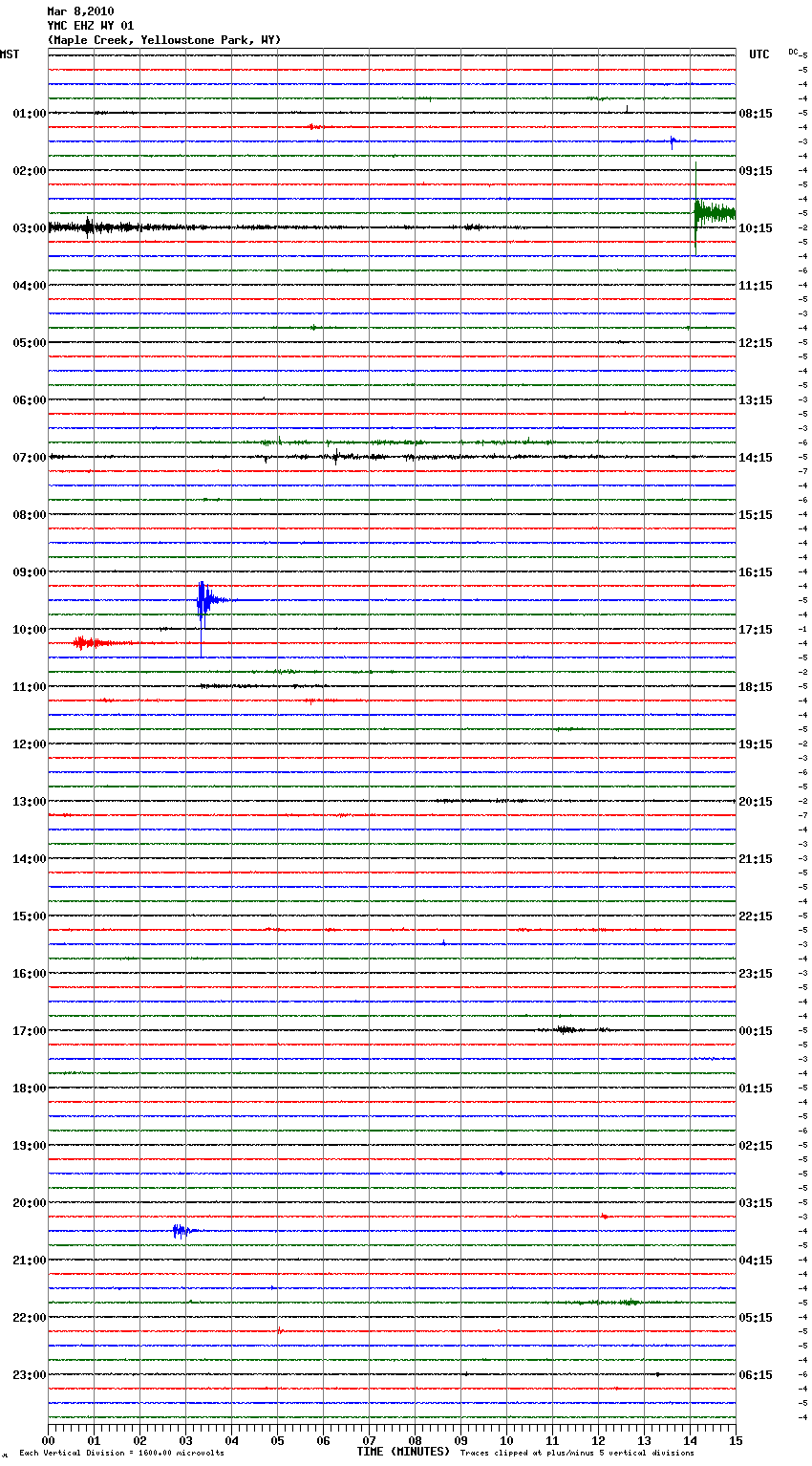Select the 01:00 MST time label
The image size is (812, 1466).
coord(30,114)
